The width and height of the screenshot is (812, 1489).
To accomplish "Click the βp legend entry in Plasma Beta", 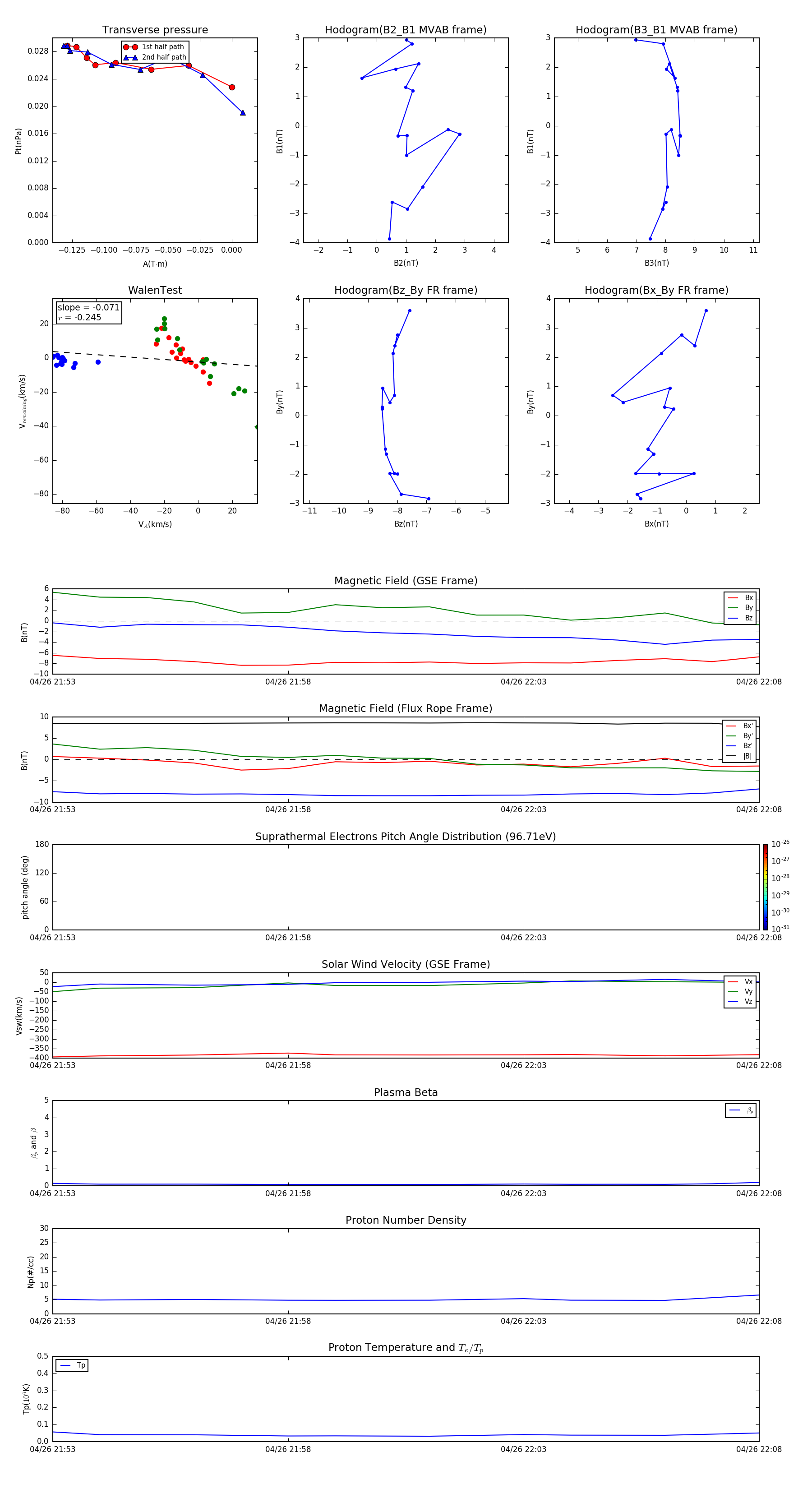I will tap(741, 1110).
